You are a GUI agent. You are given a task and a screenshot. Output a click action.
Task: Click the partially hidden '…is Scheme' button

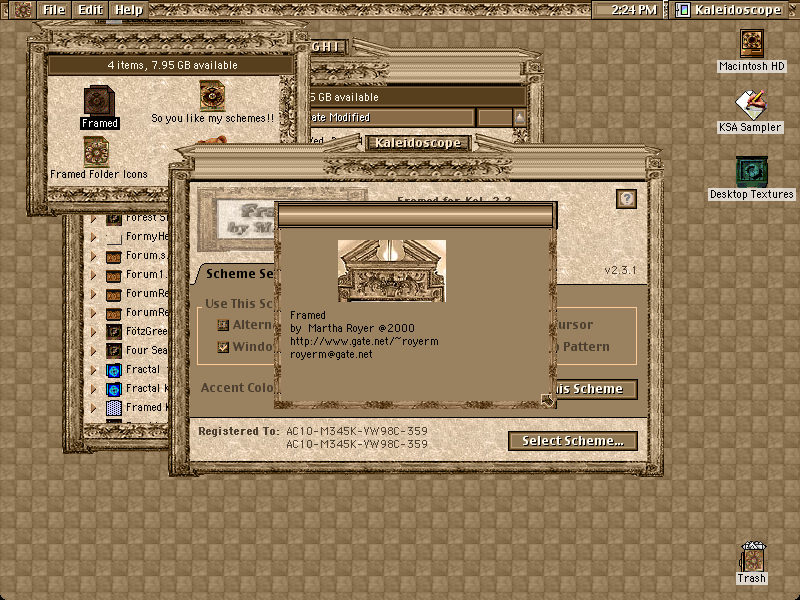coord(596,389)
